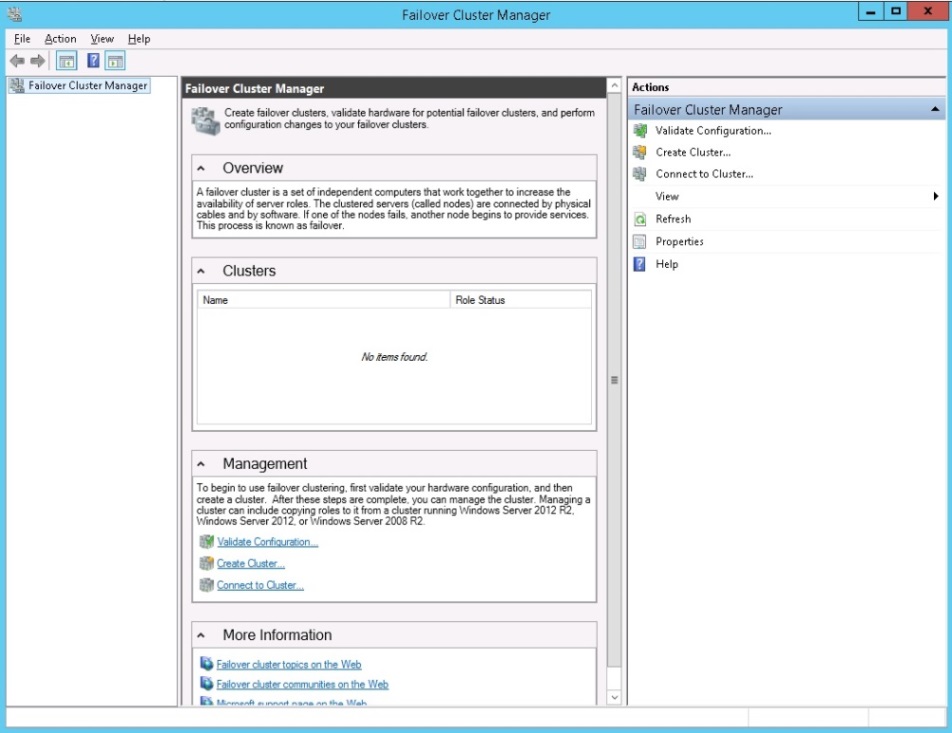Click the Refresh icon in Actions pane

[640, 219]
